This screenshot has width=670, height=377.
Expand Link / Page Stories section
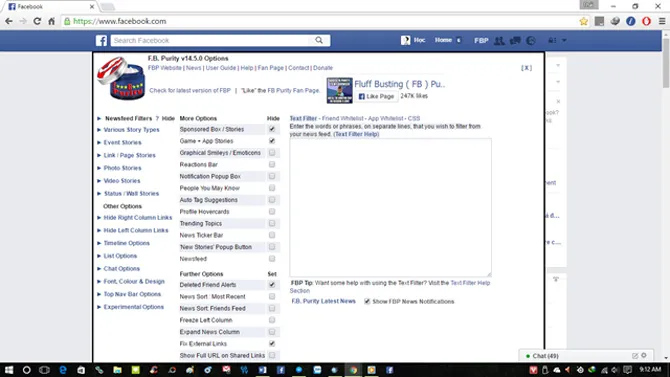129,155
